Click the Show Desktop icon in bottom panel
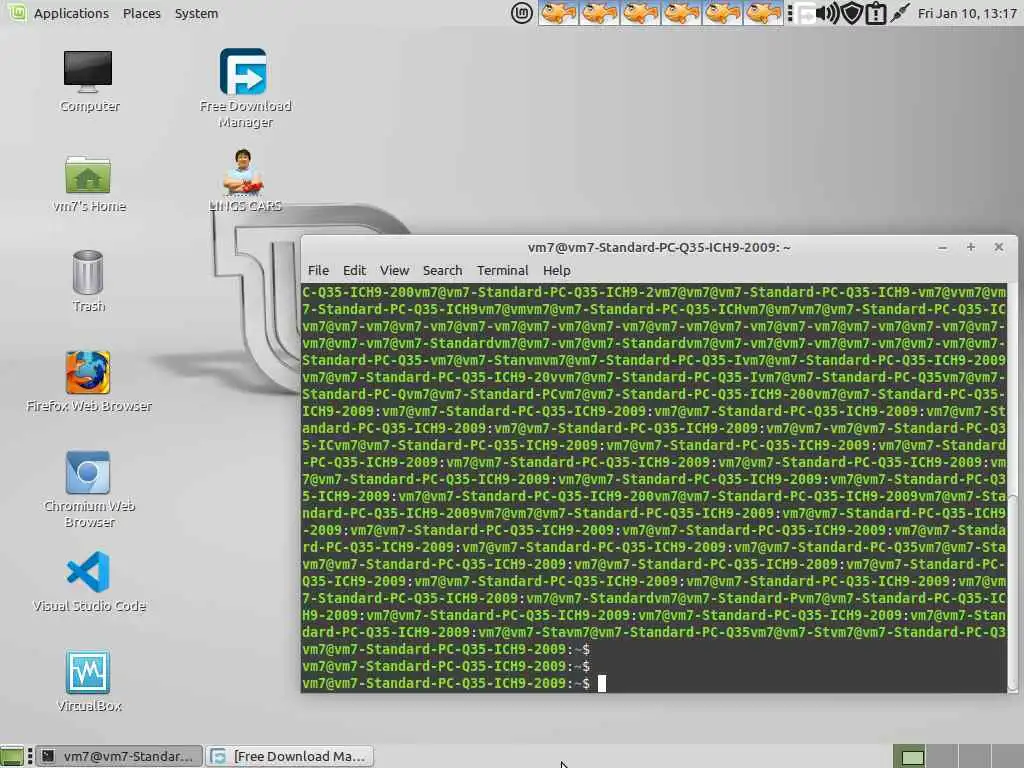Screen dimensions: 1024x768 click(x=12, y=756)
